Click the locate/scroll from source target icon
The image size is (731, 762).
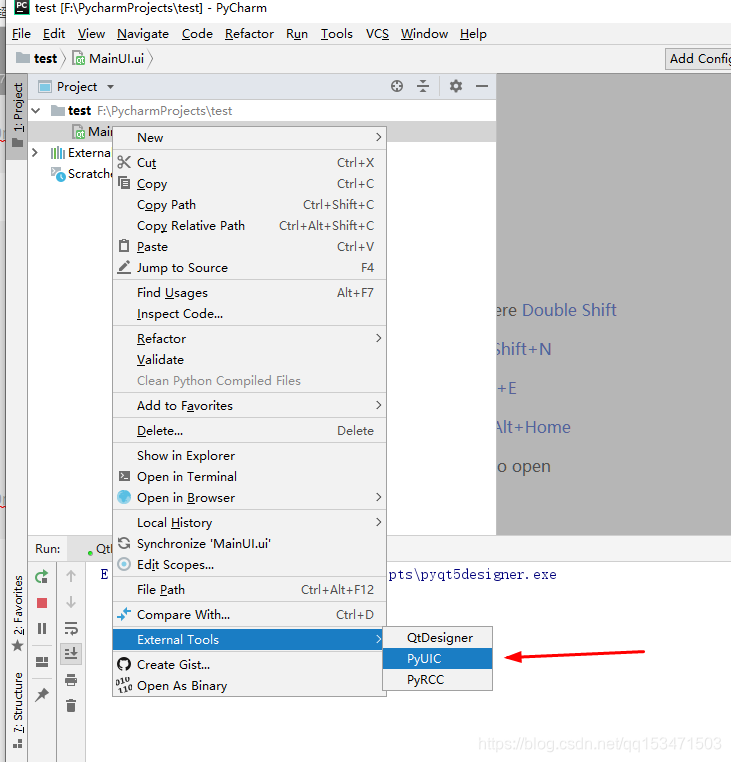point(397,87)
